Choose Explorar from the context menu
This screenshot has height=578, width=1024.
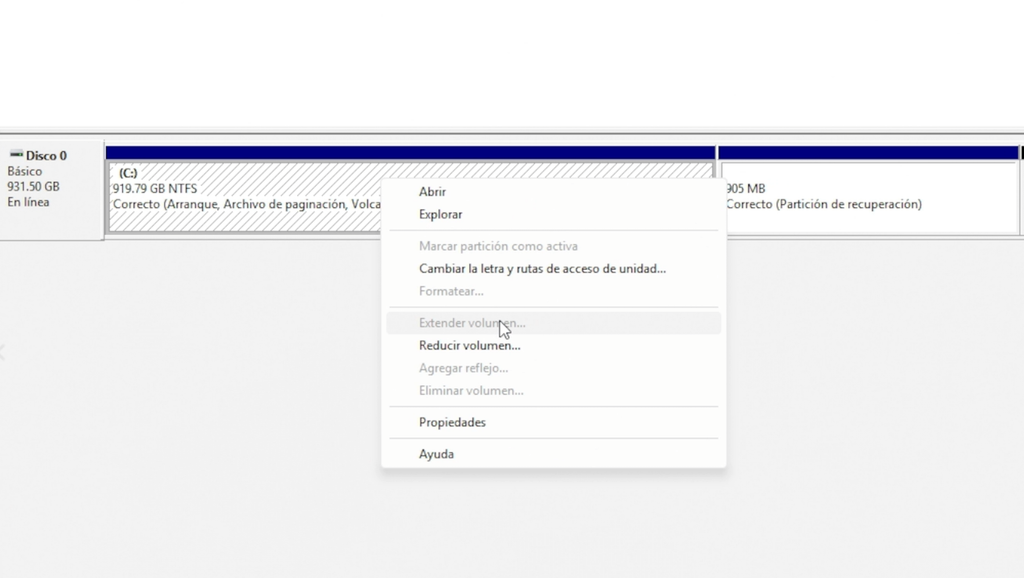(x=553, y=214)
